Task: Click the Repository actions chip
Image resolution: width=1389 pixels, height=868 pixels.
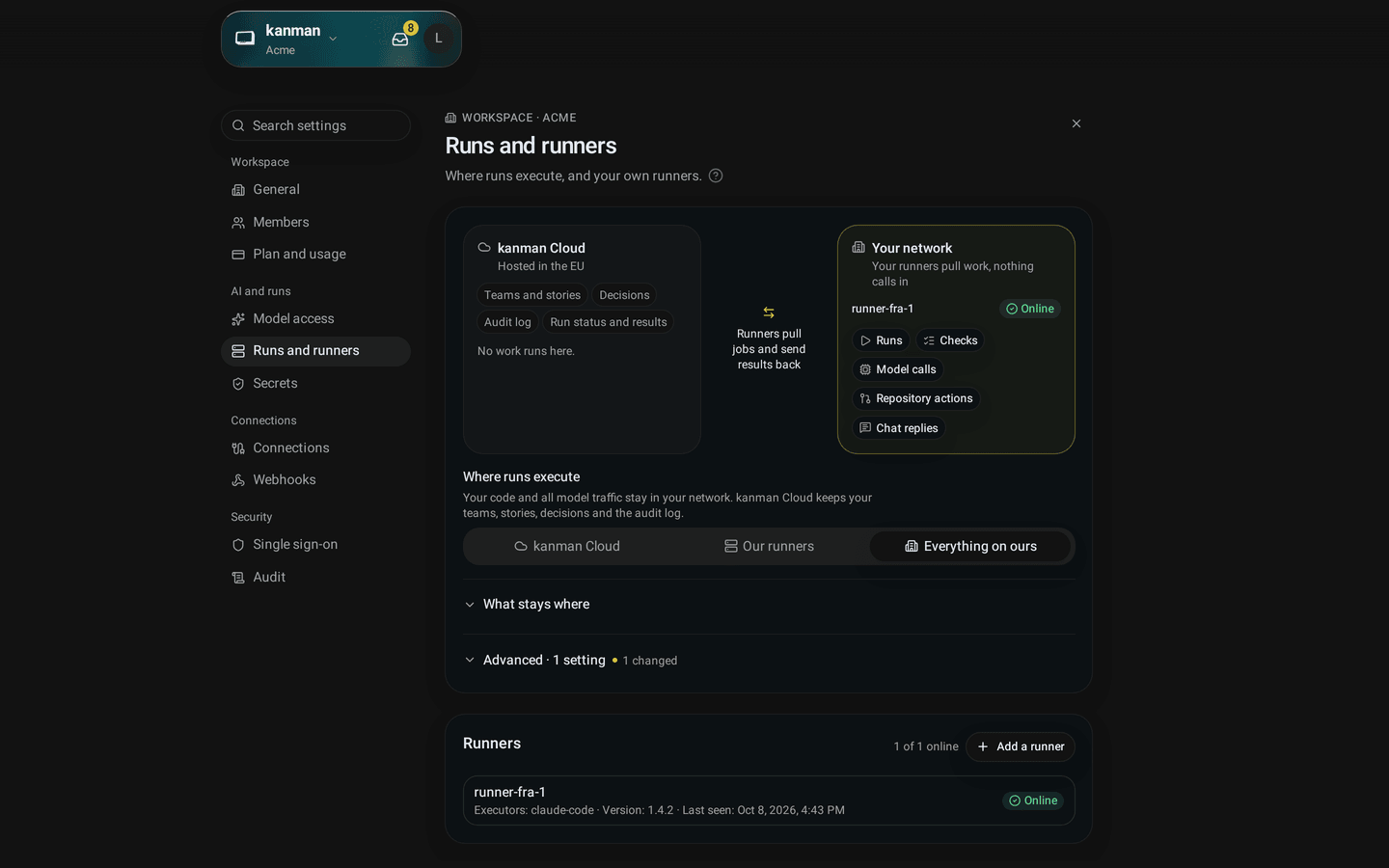Action: (x=916, y=398)
